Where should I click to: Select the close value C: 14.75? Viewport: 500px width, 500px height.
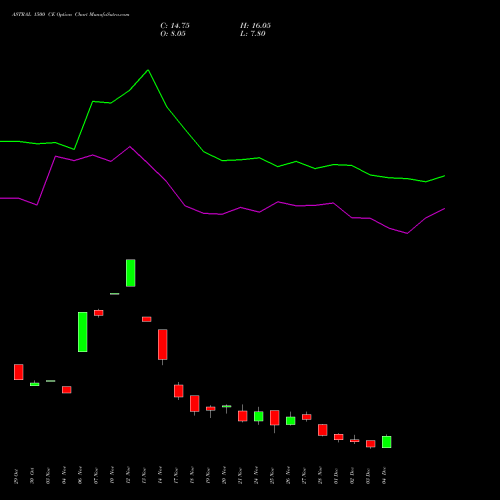pos(175,26)
